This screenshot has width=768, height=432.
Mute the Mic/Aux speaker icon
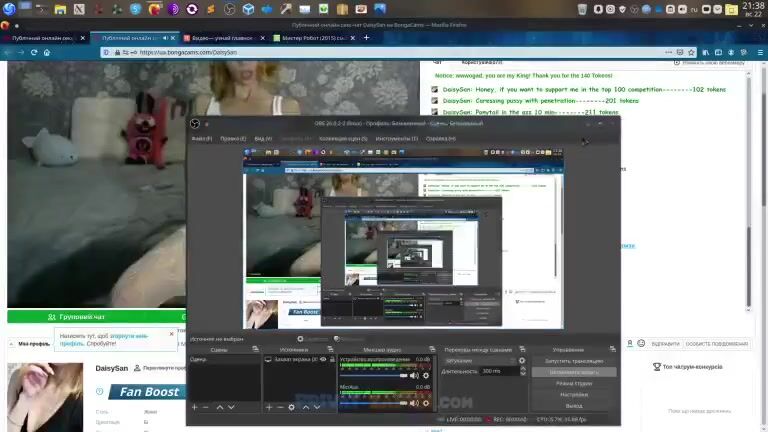pos(413,402)
